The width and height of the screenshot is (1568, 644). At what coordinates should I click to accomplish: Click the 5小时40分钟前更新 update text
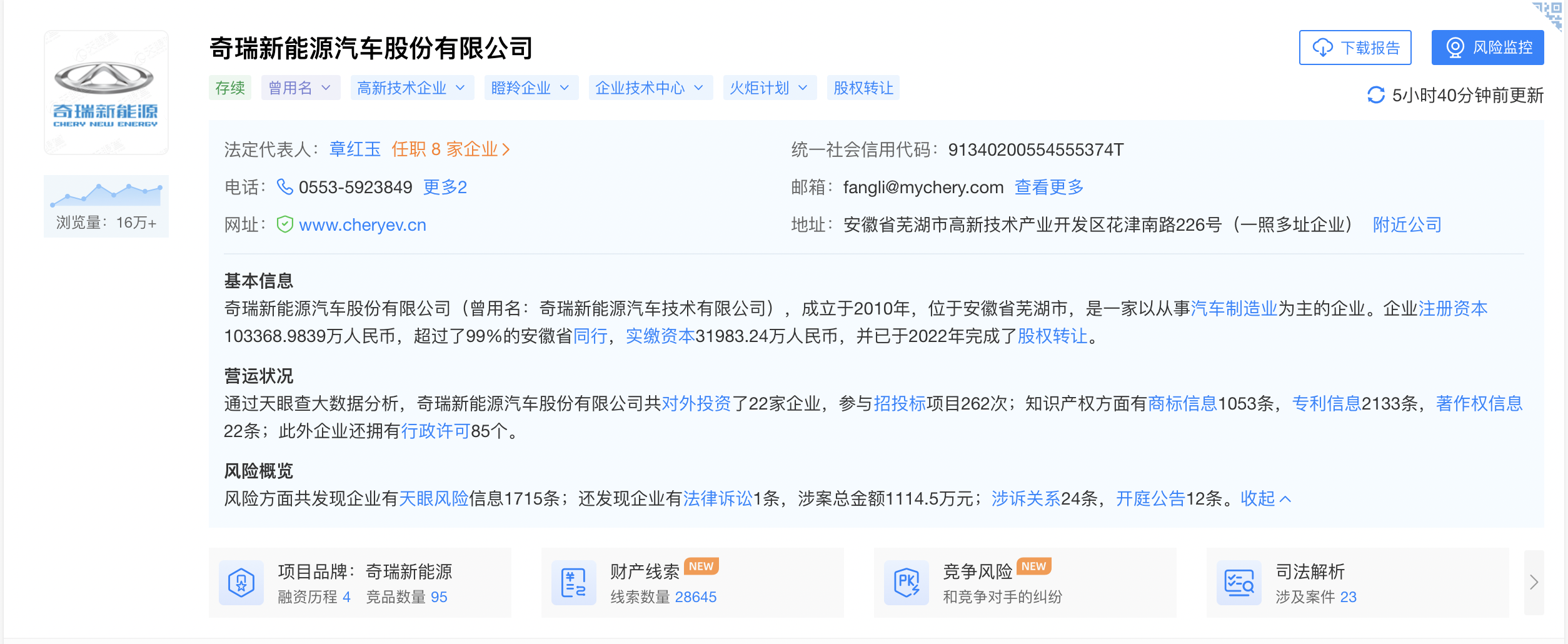pyautogui.click(x=1468, y=95)
